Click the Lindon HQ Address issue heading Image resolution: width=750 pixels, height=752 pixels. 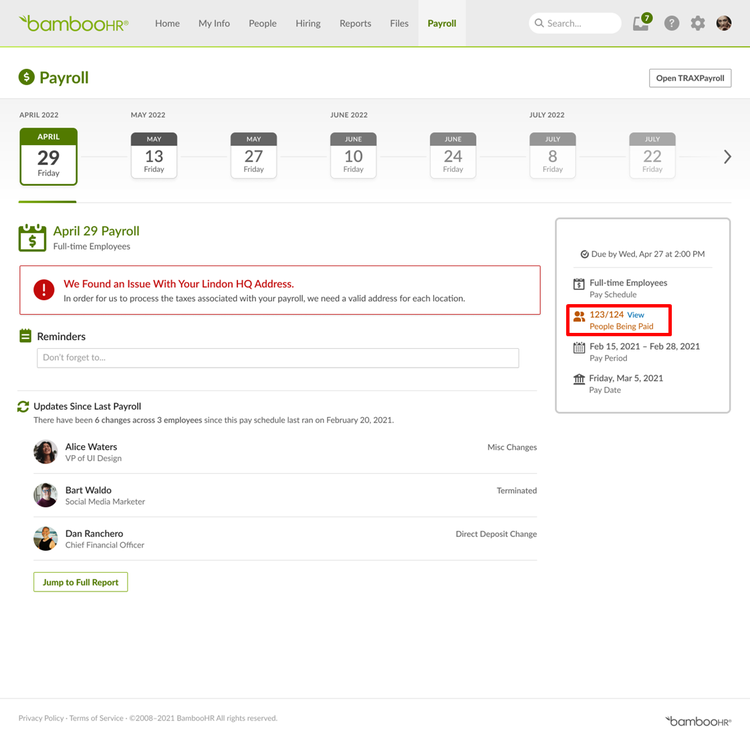178,284
